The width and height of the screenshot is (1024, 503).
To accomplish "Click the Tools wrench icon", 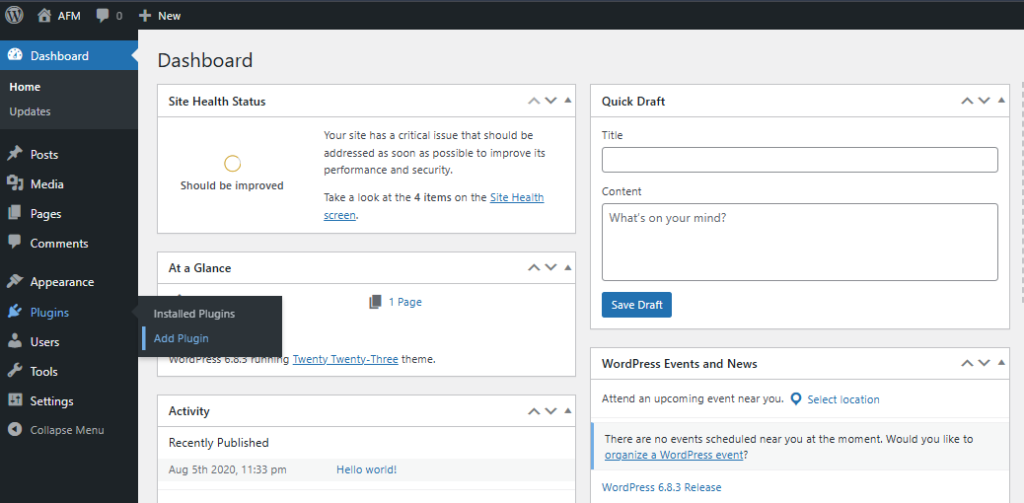I will point(15,371).
